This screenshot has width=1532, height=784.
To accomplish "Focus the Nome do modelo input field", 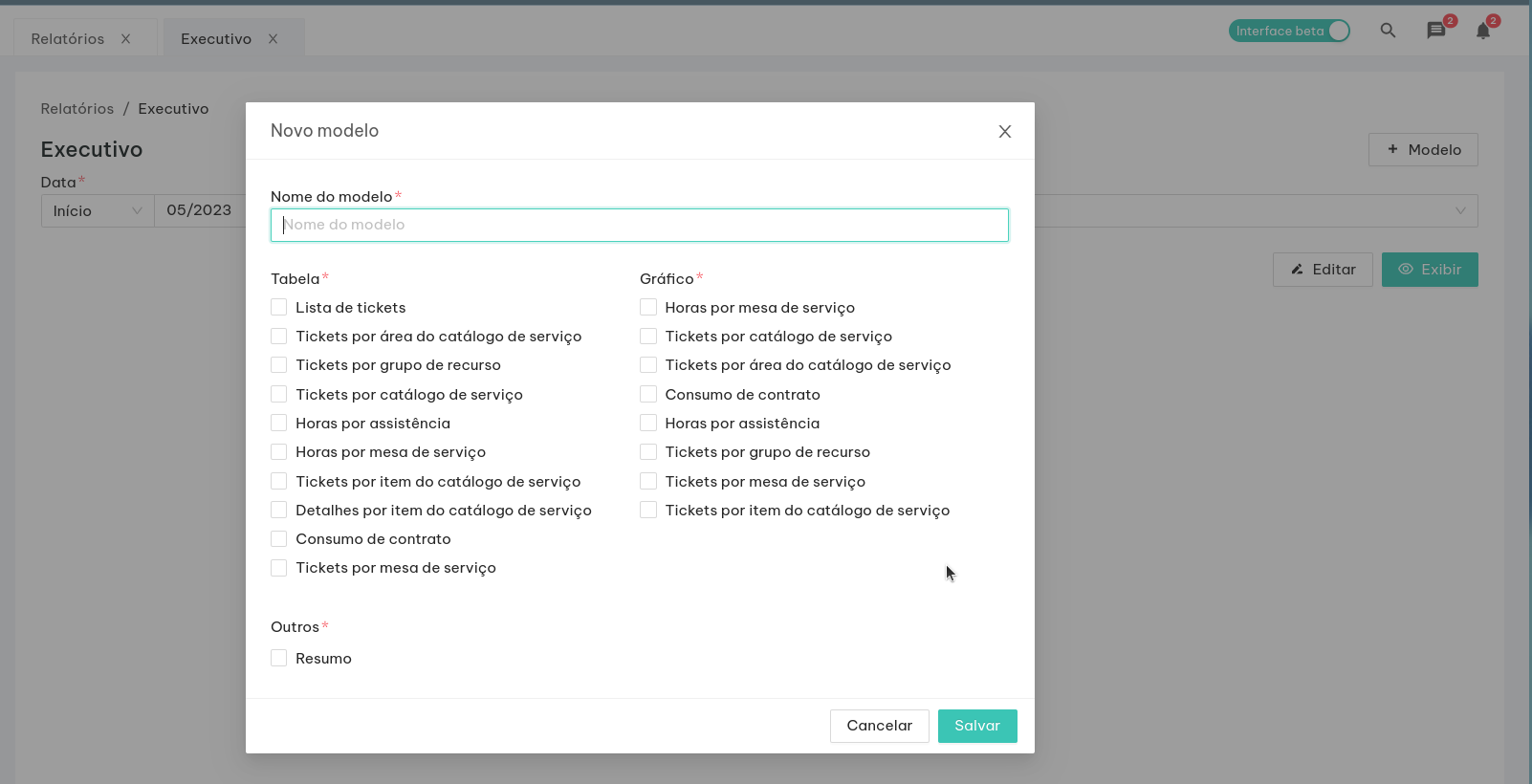I will point(639,225).
